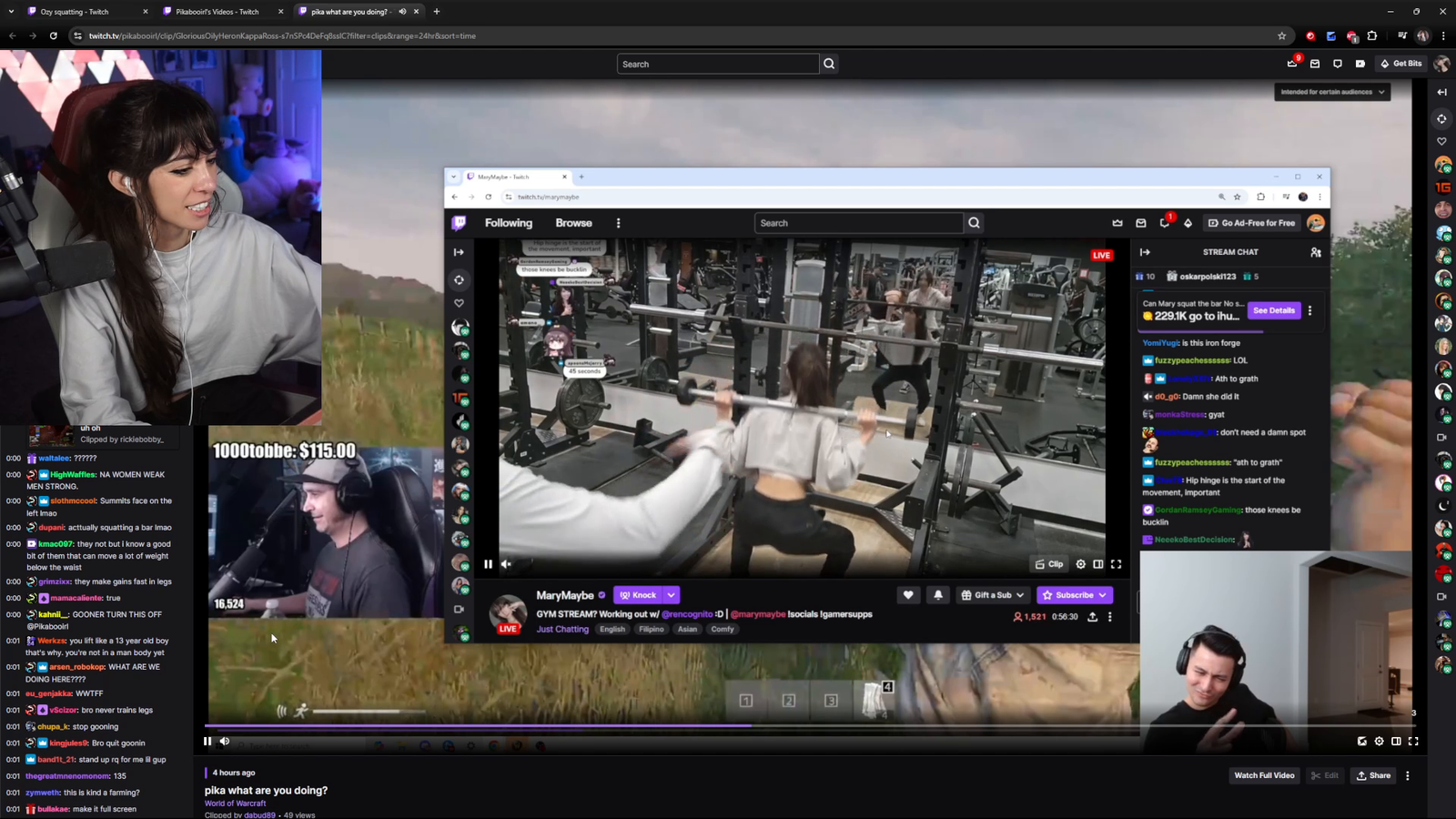Click Just Chatting category link
This screenshot has height=819, width=1456.
pos(562,629)
